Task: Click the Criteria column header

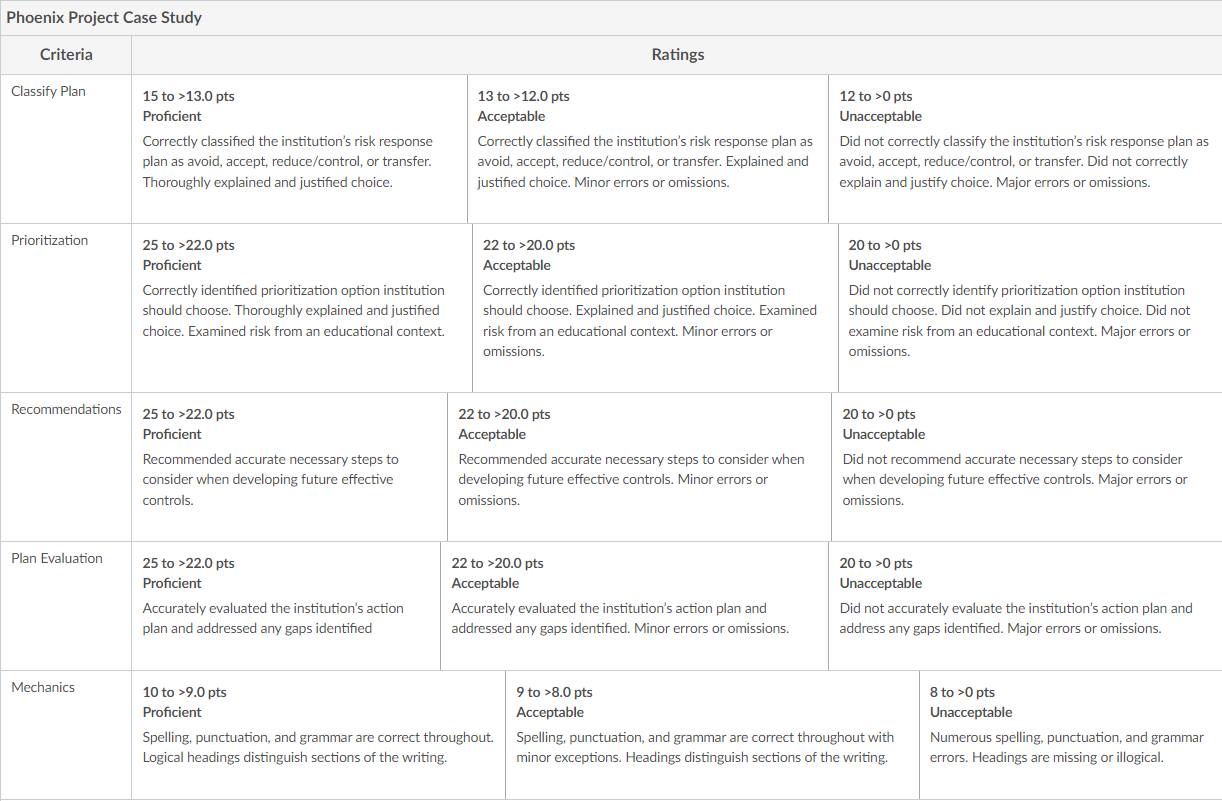Action: tap(66, 55)
